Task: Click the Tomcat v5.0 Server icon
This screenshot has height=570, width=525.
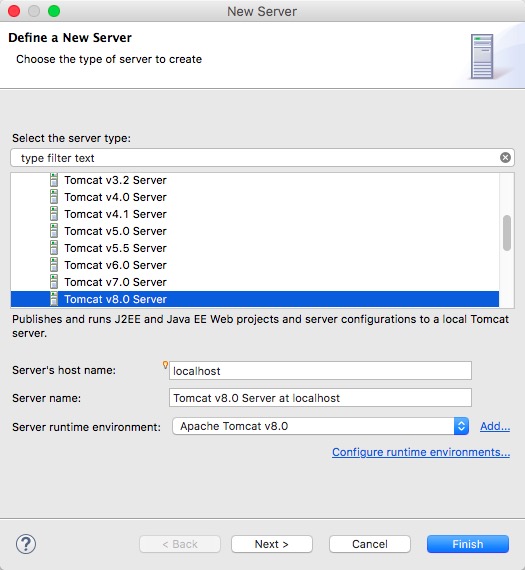Action: coord(54,231)
